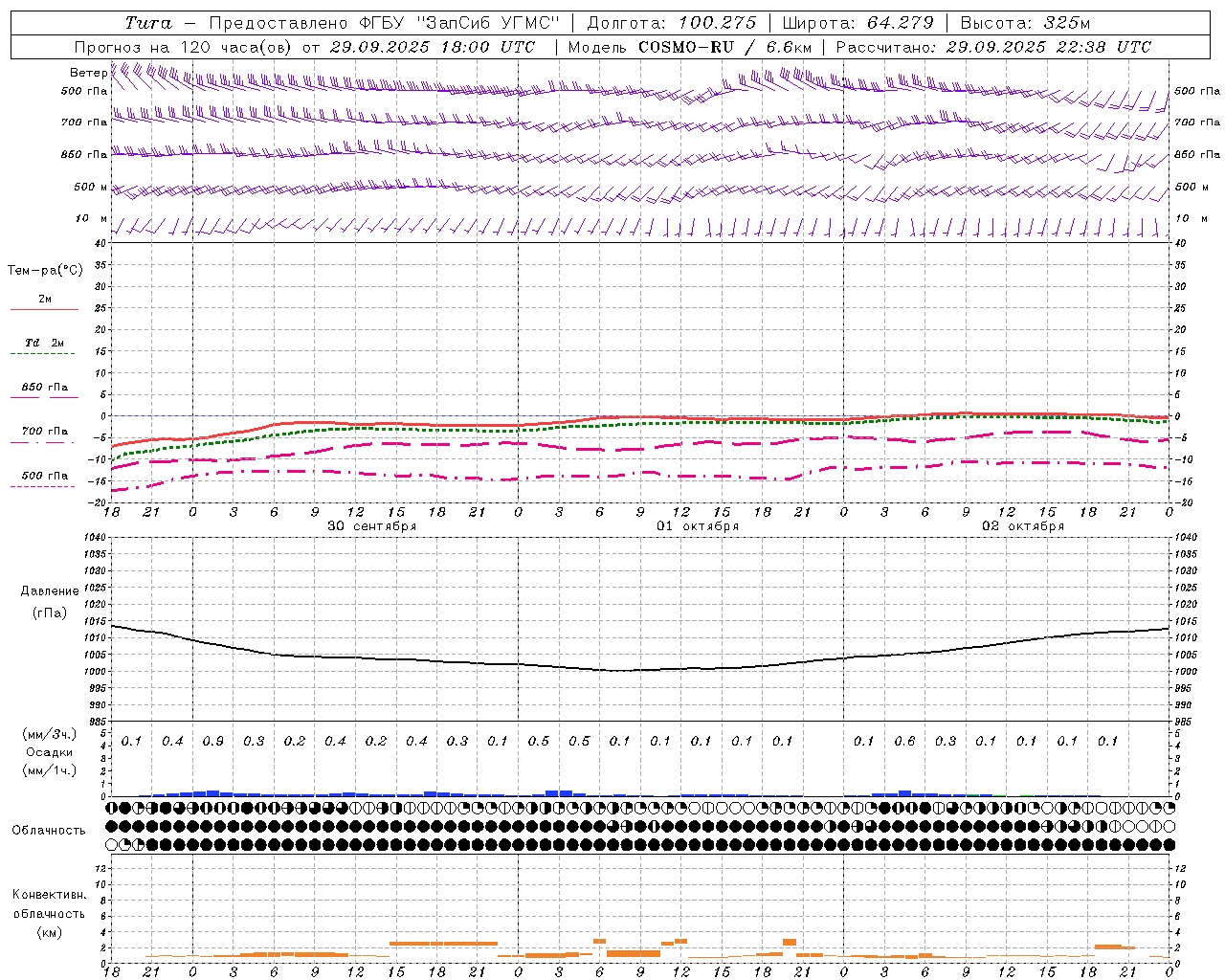Click the "Td 2м" dew point legend entry

click(x=44, y=343)
